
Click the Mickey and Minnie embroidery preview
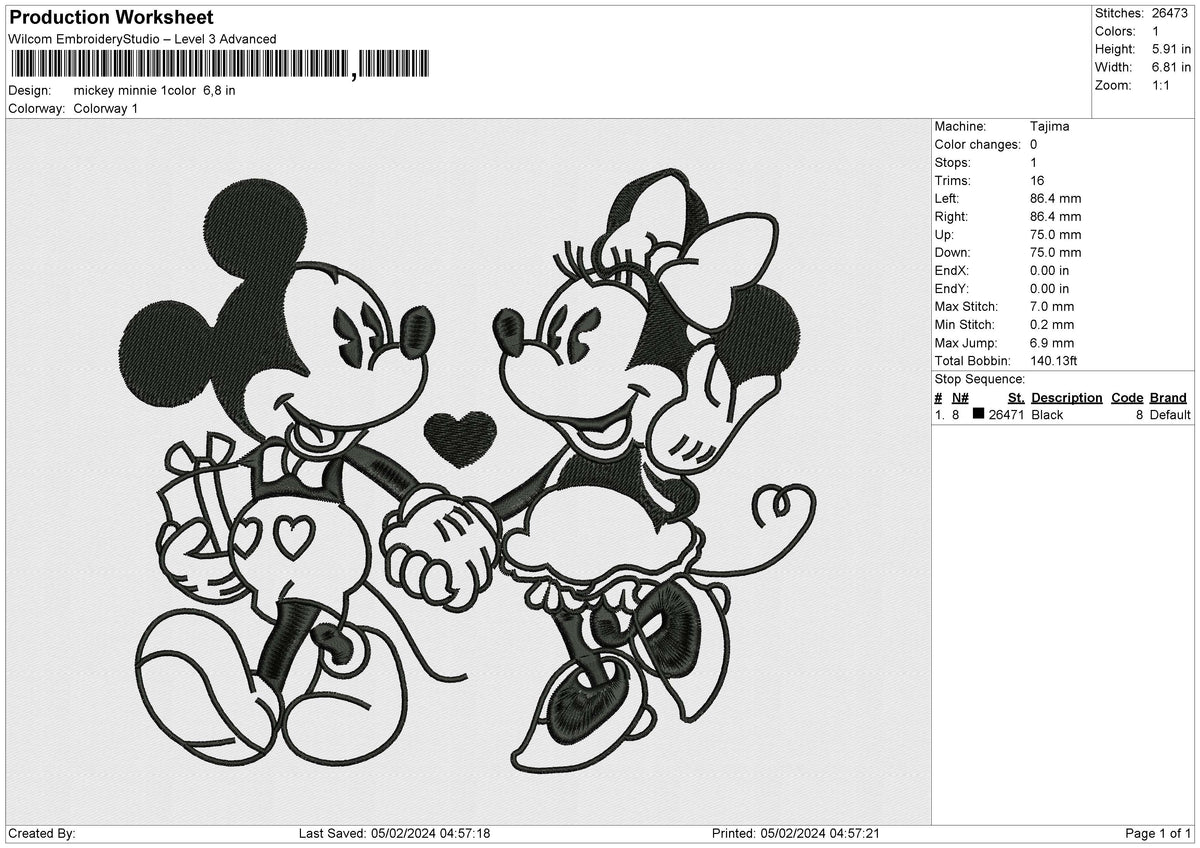(x=468, y=471)
